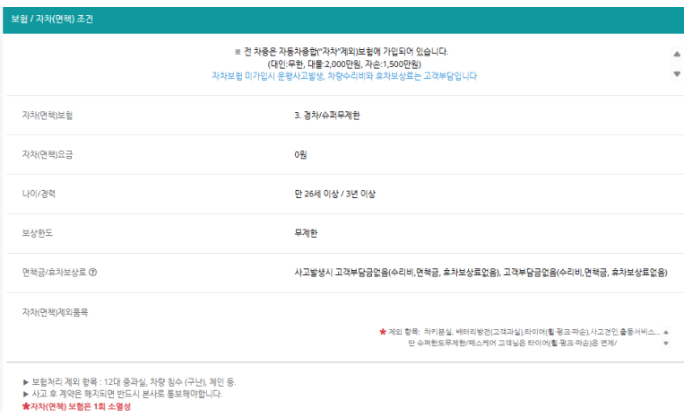
Task: Click the 나이/경력 row label
Action: point(38,194)
